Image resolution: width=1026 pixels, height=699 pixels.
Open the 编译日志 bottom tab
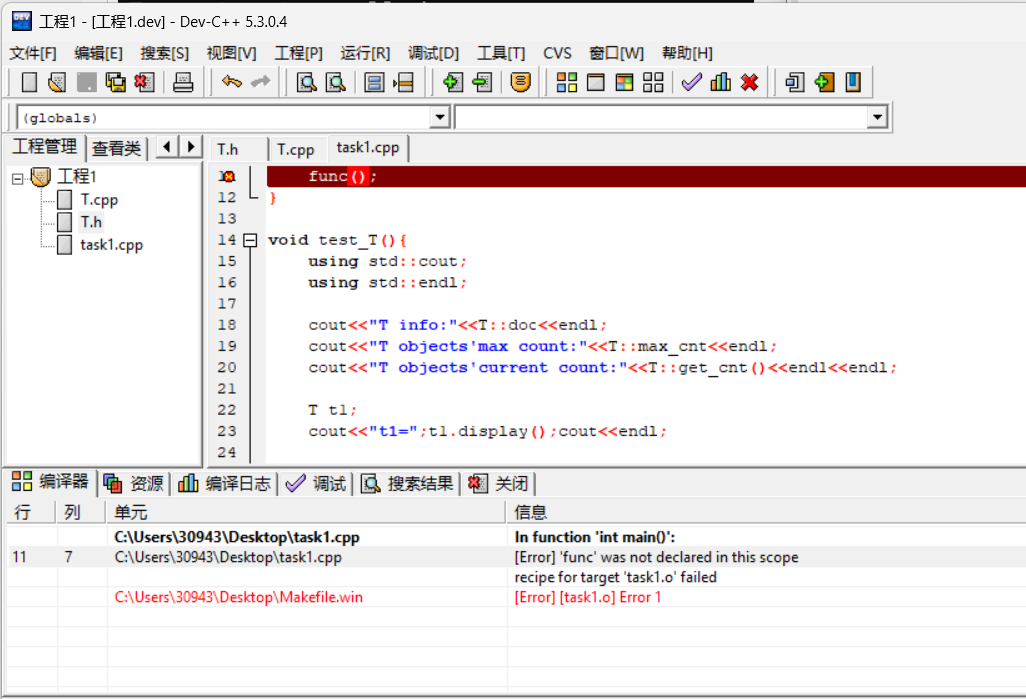point(224,484)
